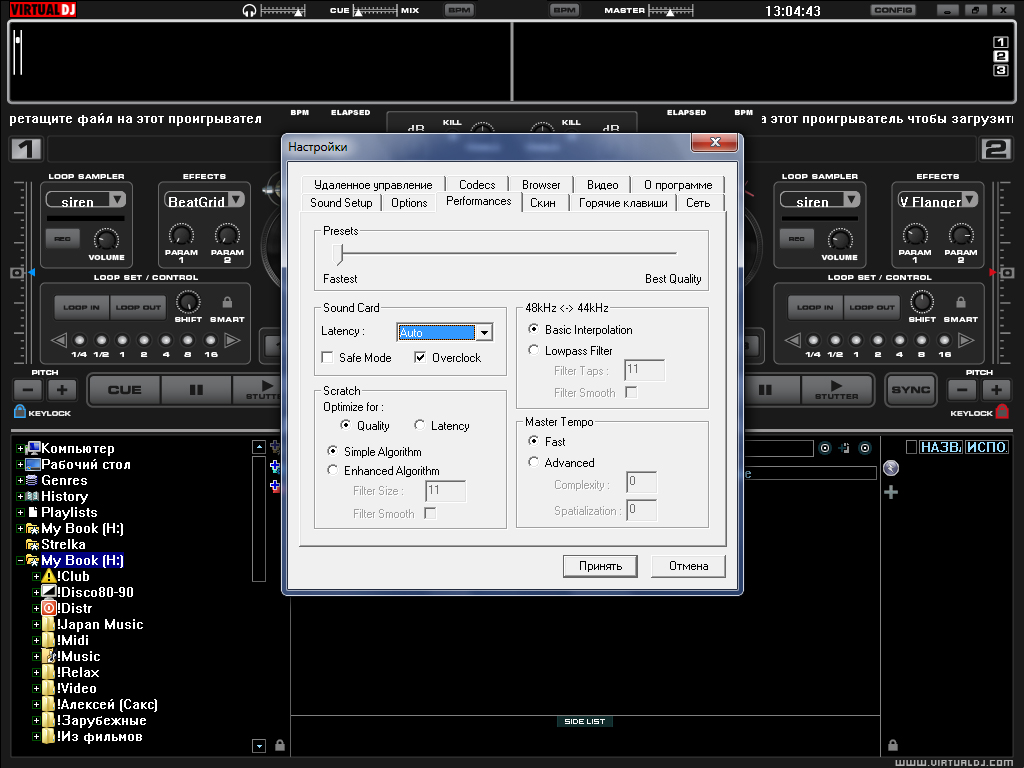Click the Genres icon in folder tree
Screen dimensions: 1024x768
(31, 480)
